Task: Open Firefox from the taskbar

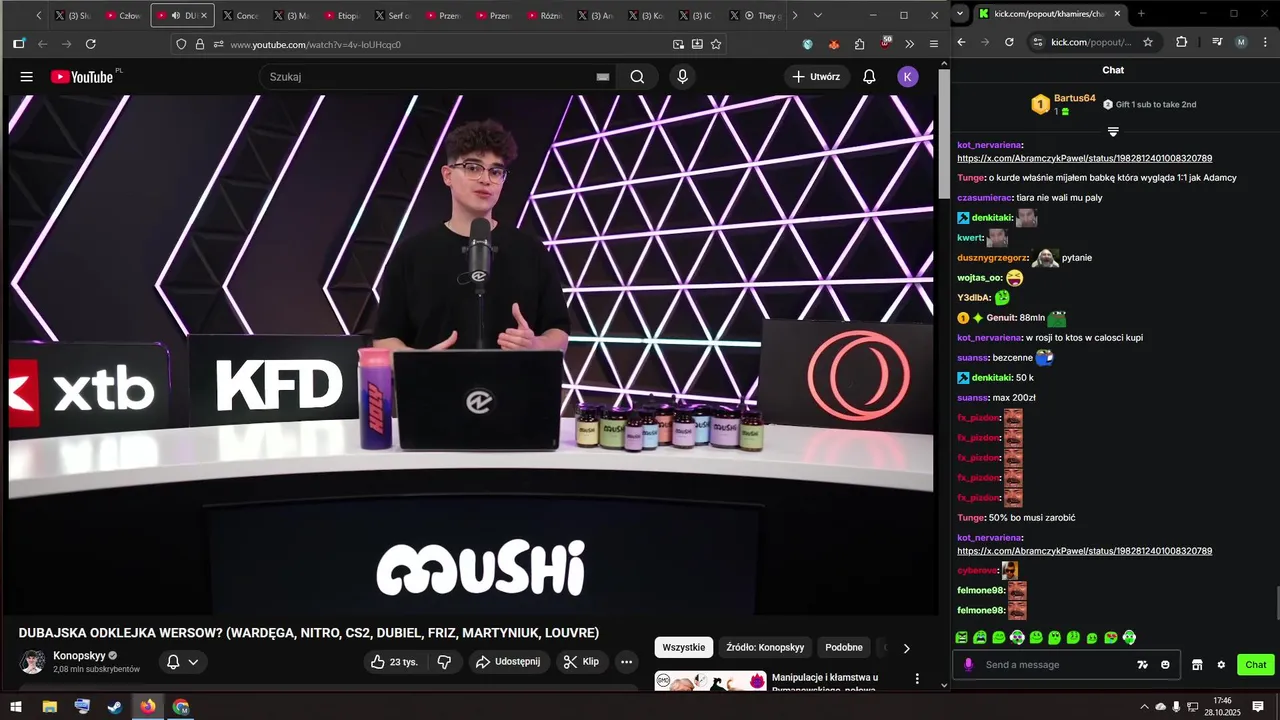Action: pos(148,707)
